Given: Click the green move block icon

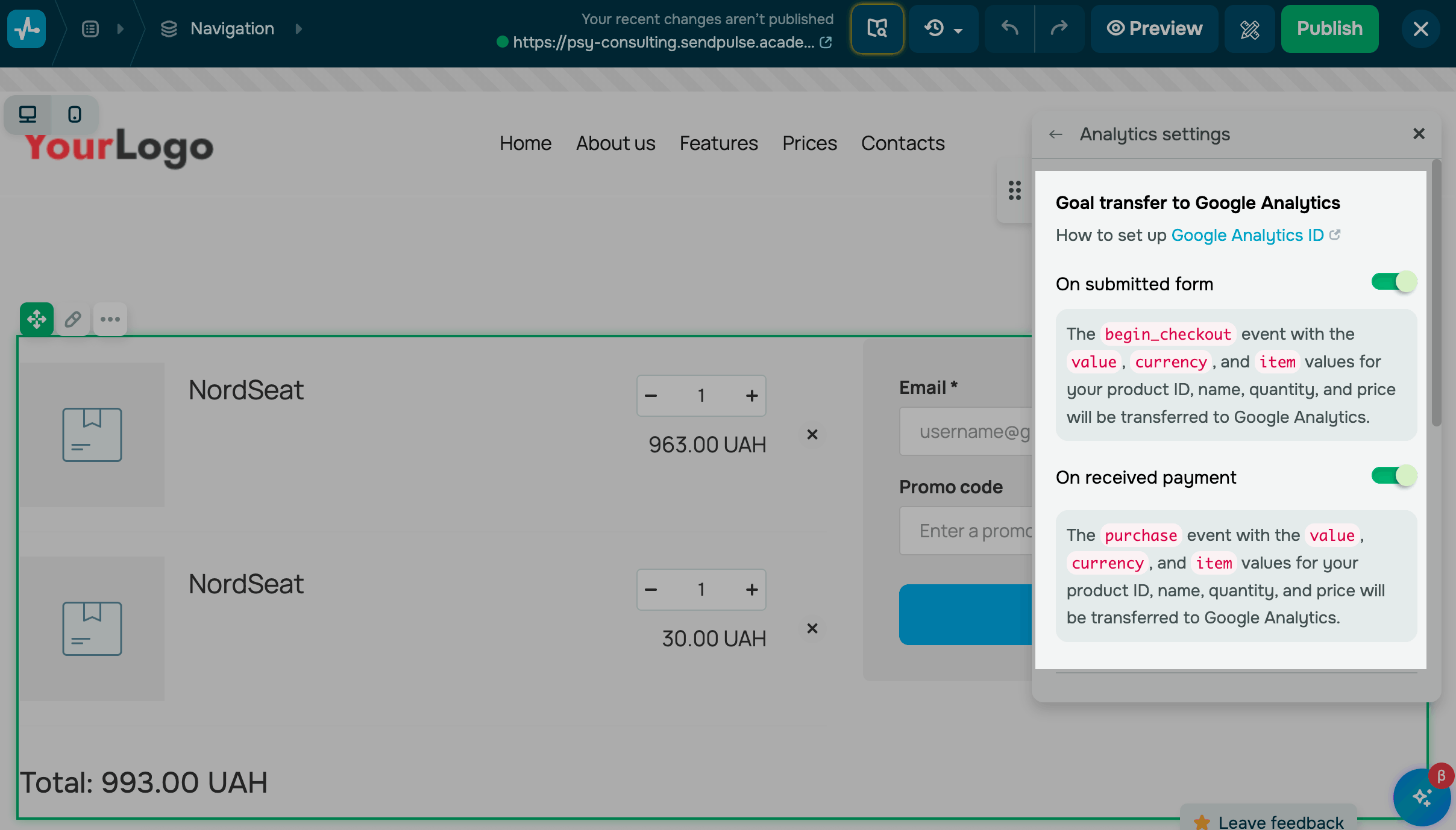Looking at the screenshot, I should coord(37,319).
